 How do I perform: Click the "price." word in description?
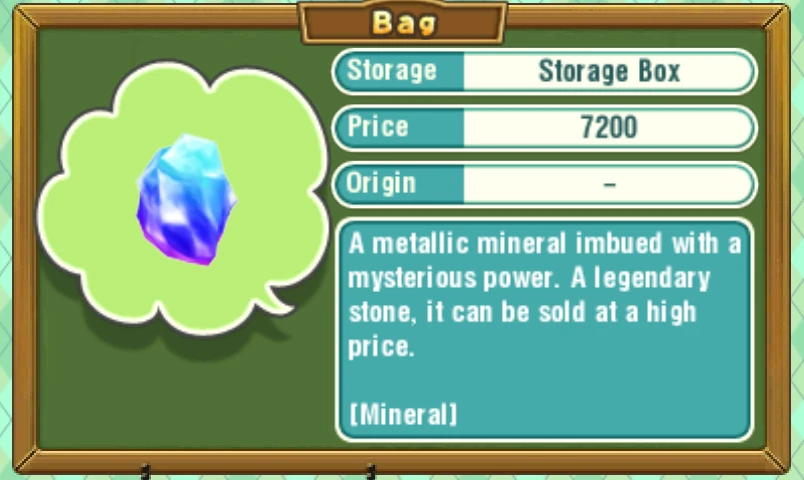[x=380, y=347]
